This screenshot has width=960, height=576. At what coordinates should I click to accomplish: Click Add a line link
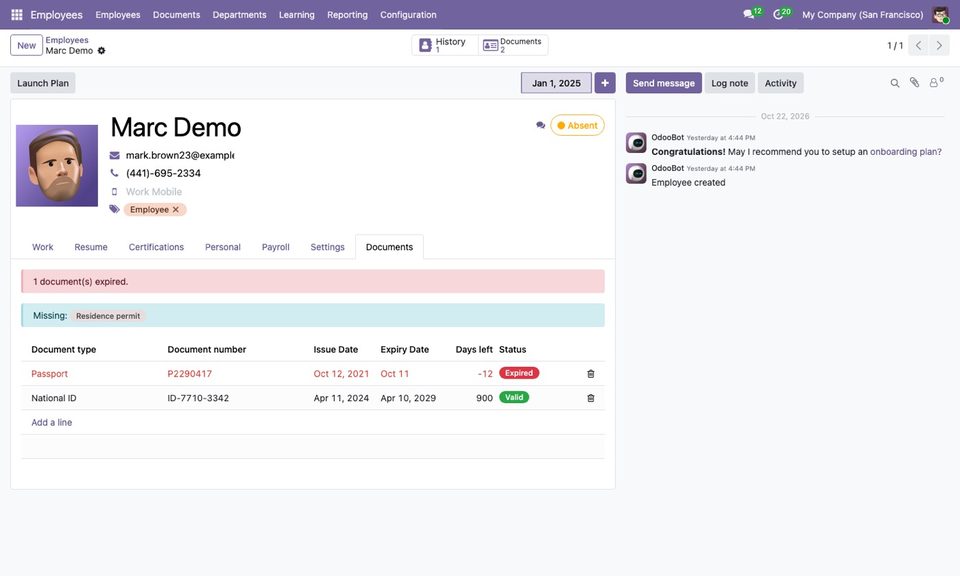(x=51, y=422)
